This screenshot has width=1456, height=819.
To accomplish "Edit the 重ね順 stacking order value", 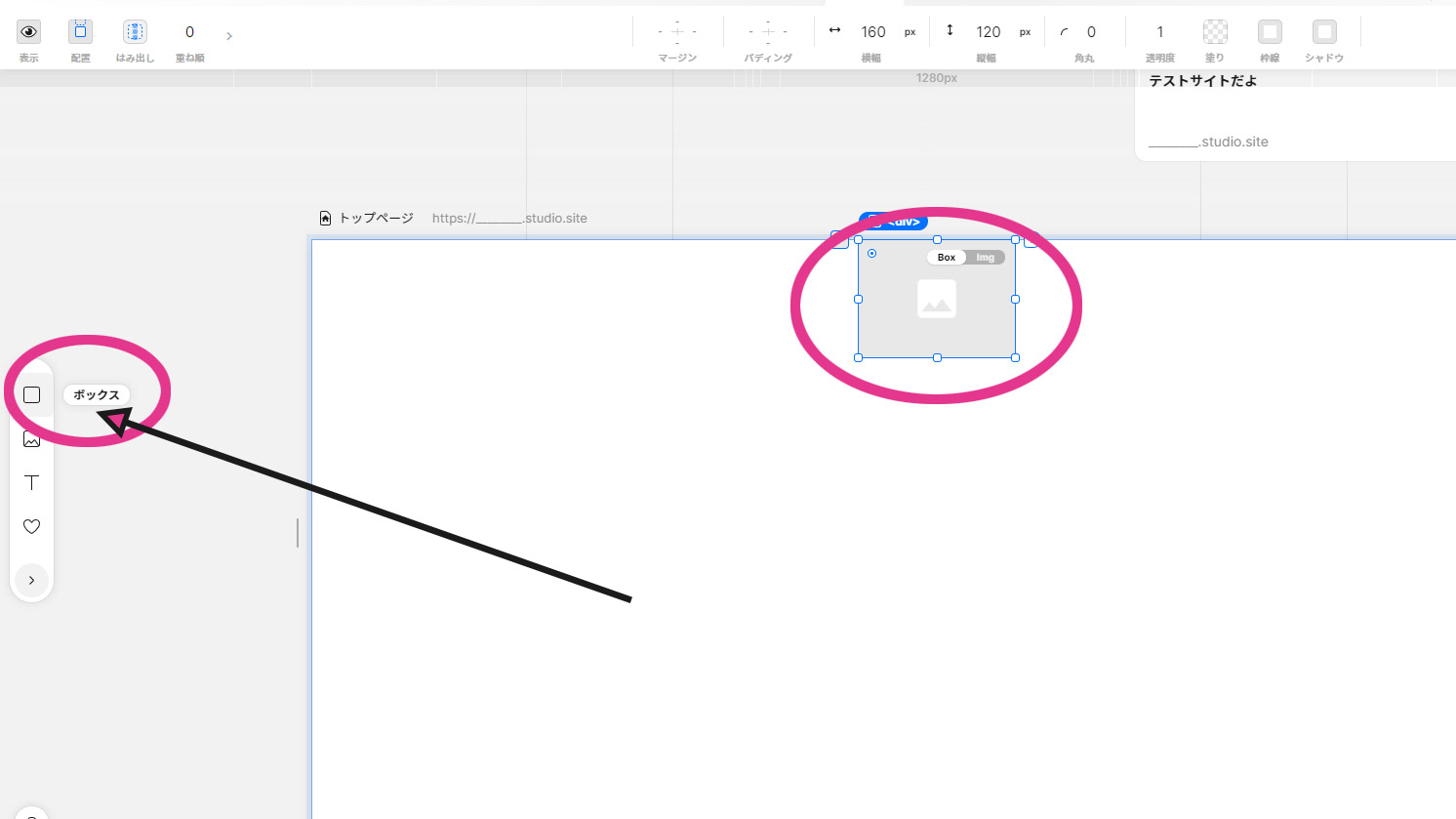I will [189, 32].
